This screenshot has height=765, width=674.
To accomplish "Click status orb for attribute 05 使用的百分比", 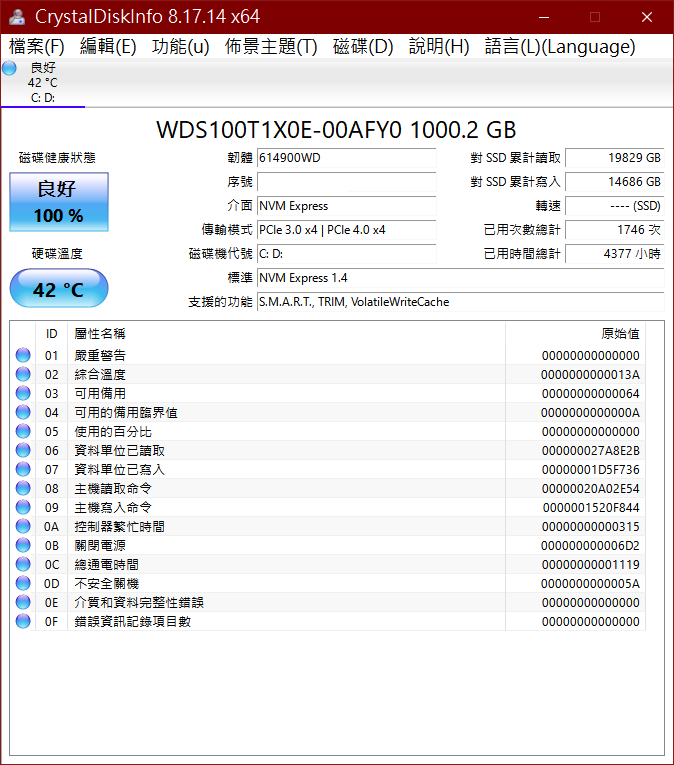I will click(23, 431).
